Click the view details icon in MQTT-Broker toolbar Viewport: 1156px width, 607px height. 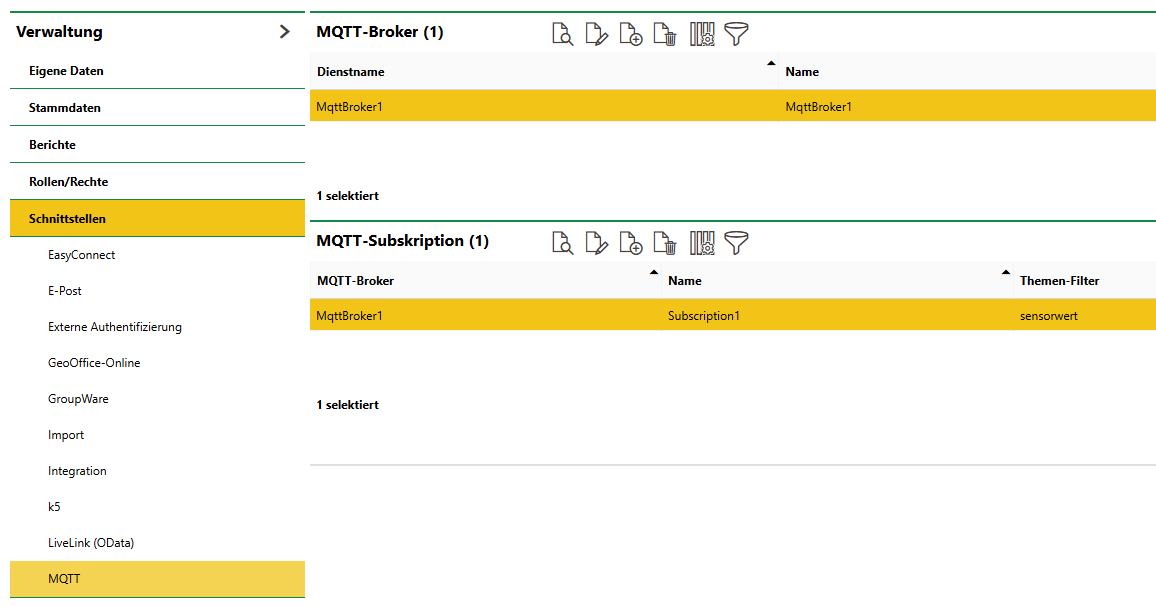[563, 34]
